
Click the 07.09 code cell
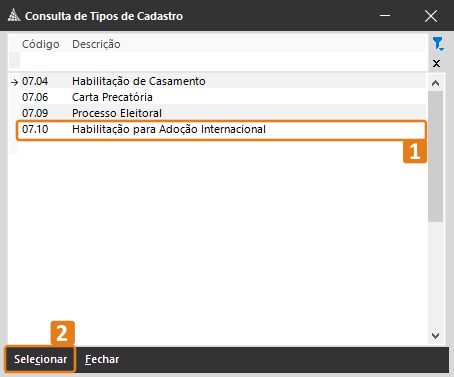click(x=35, y=113)
